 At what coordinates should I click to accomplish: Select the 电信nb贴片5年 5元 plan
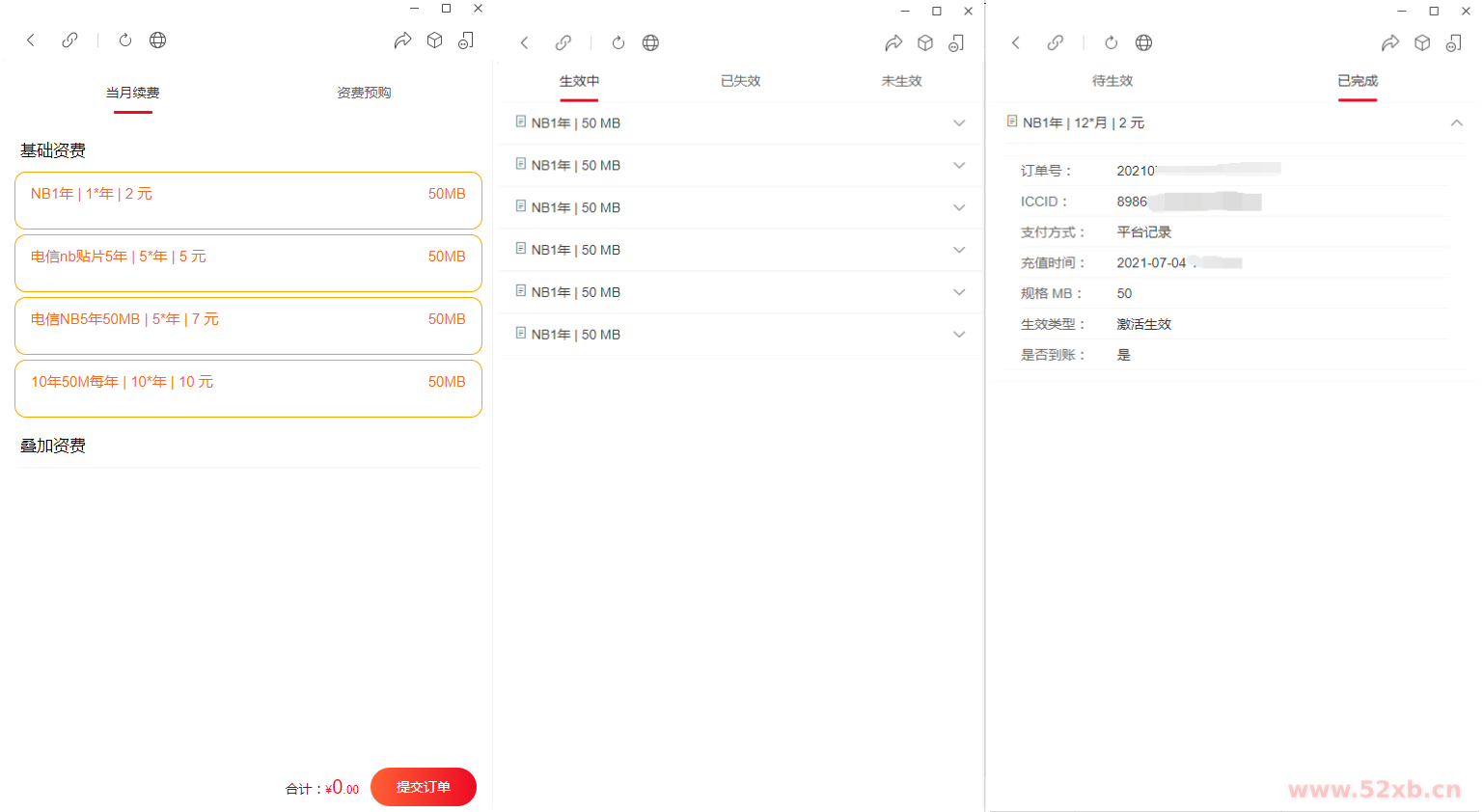pyautogui.click(x=248, y=263)
